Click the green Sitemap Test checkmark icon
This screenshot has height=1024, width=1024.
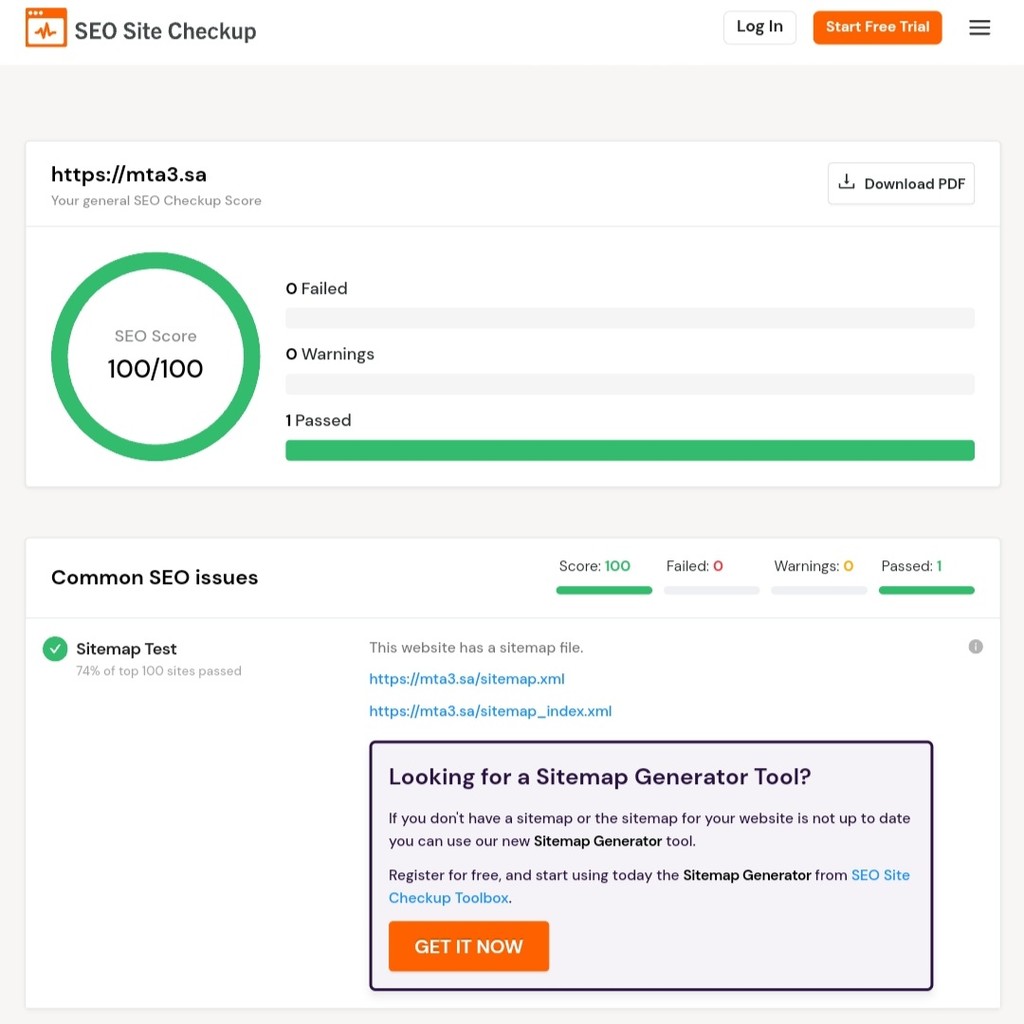point(55,649)
